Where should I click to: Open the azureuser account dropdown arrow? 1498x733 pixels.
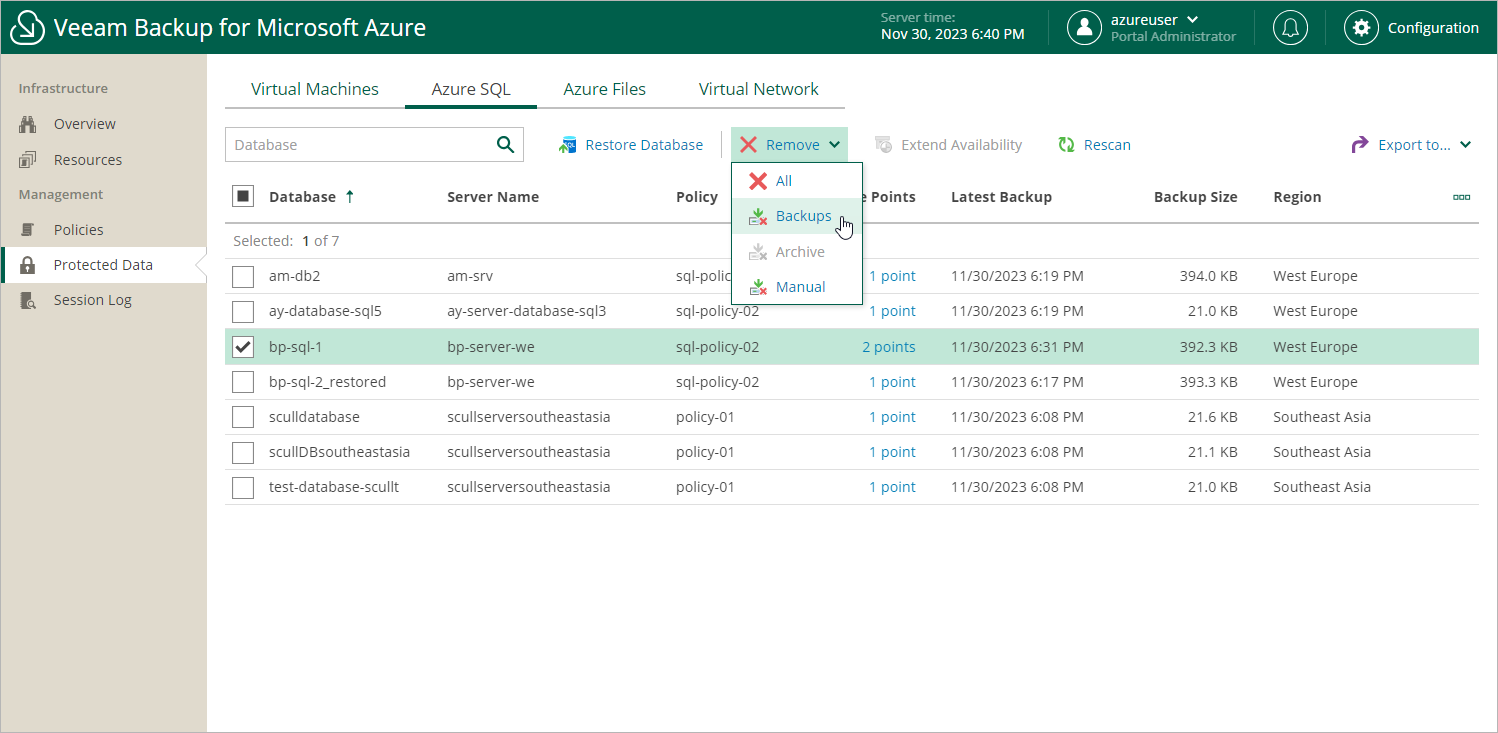point(1192,19)
